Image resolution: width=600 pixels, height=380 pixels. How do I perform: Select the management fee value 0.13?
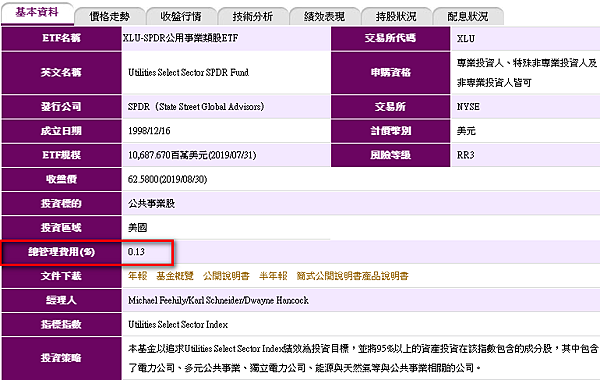[136, 252]
